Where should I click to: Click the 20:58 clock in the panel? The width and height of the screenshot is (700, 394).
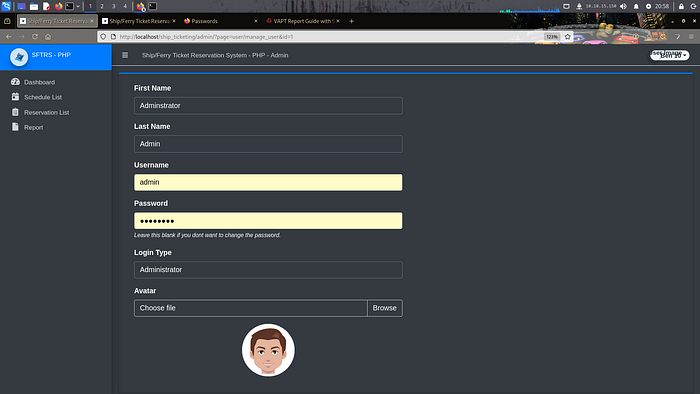point(662,6)
